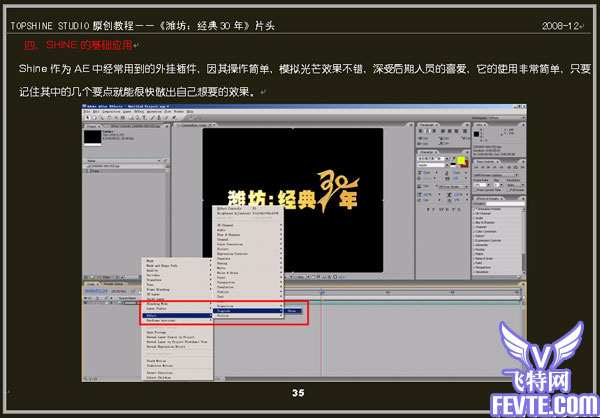Click left-align text icon in Paragraph panel
The height and width of the screenshot is (418, 600).
tap(421, 131)
